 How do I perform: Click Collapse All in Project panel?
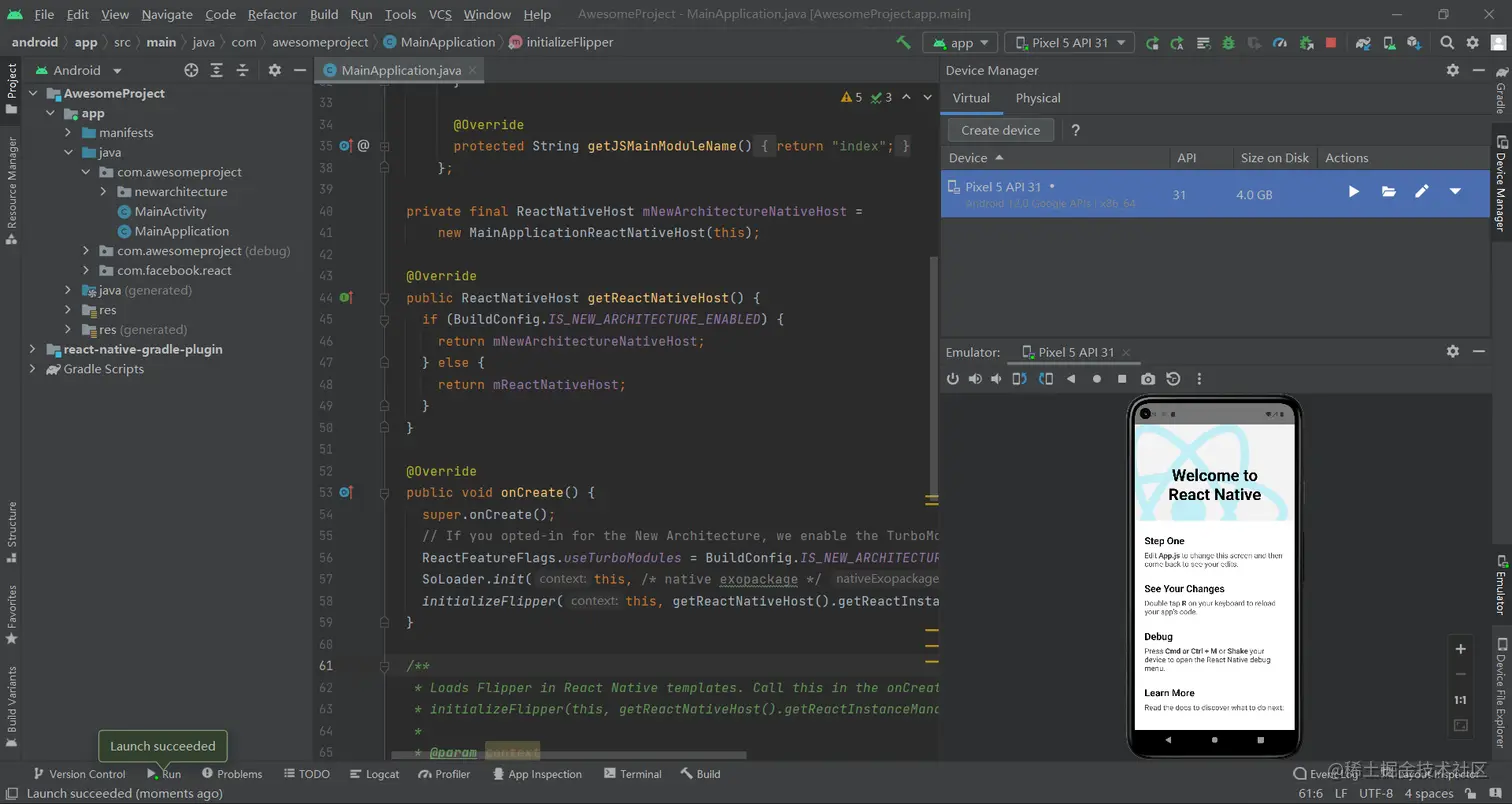pyautogui.click(x=242, y=70)
